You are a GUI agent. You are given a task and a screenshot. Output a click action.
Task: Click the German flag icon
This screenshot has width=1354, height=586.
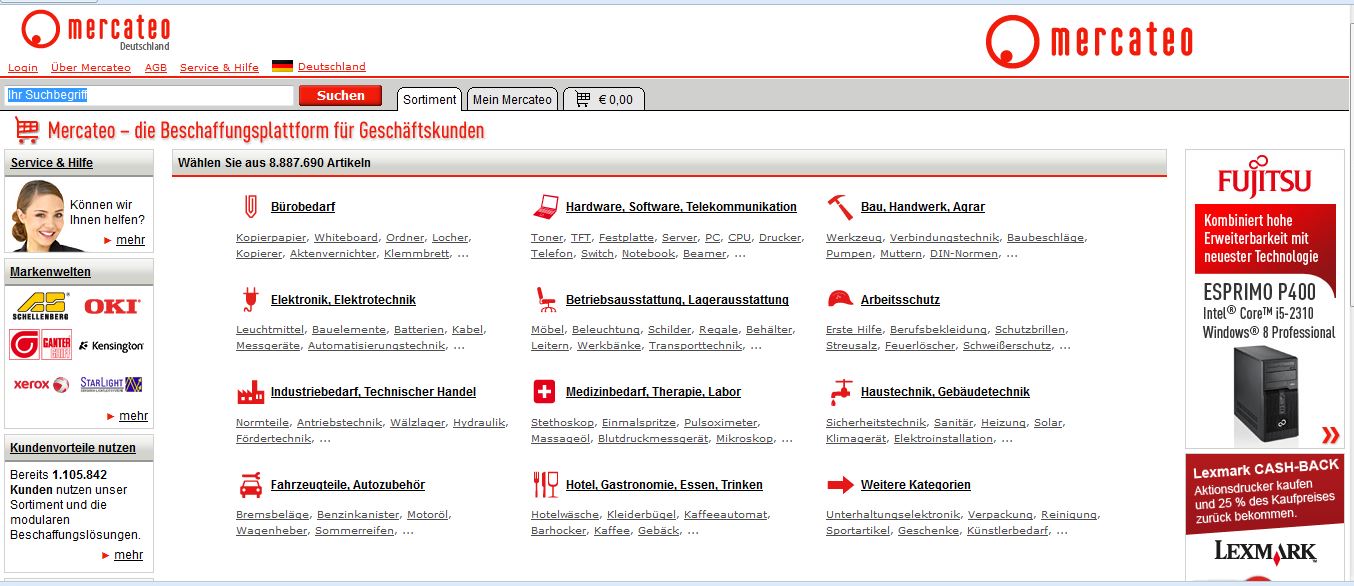(282, 67)
